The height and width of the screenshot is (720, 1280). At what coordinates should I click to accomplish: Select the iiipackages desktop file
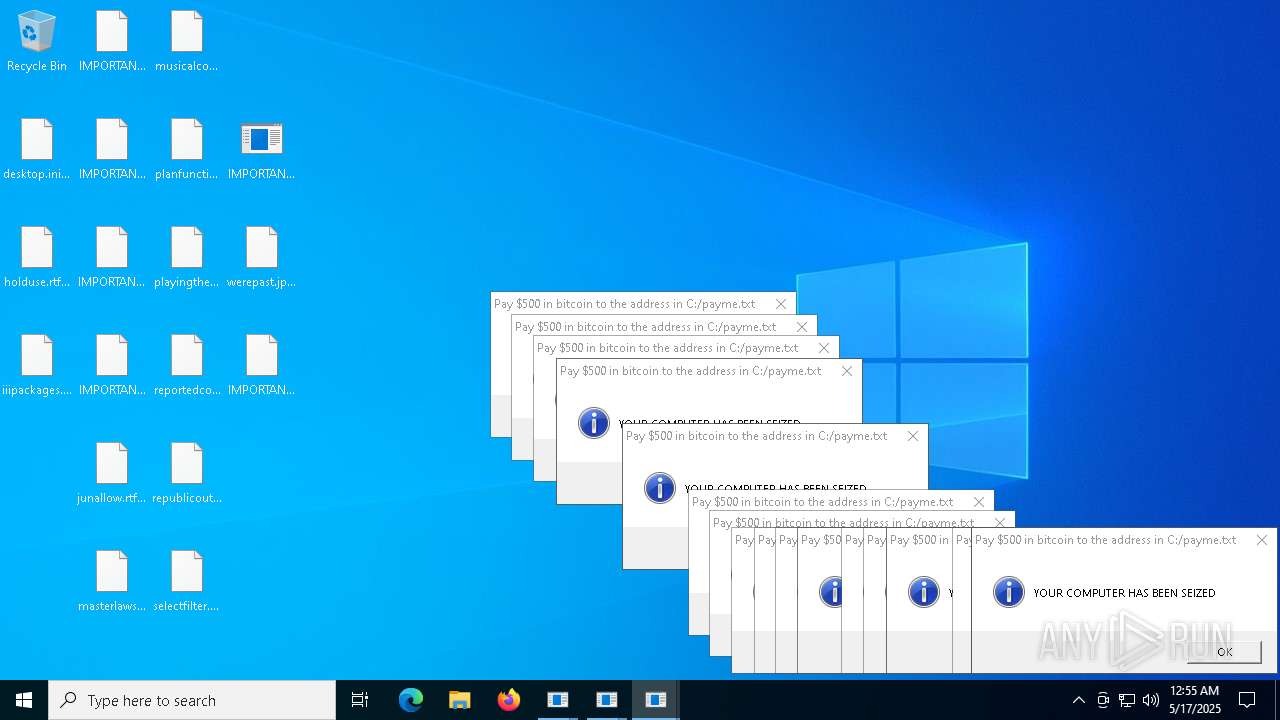point(37,365)
